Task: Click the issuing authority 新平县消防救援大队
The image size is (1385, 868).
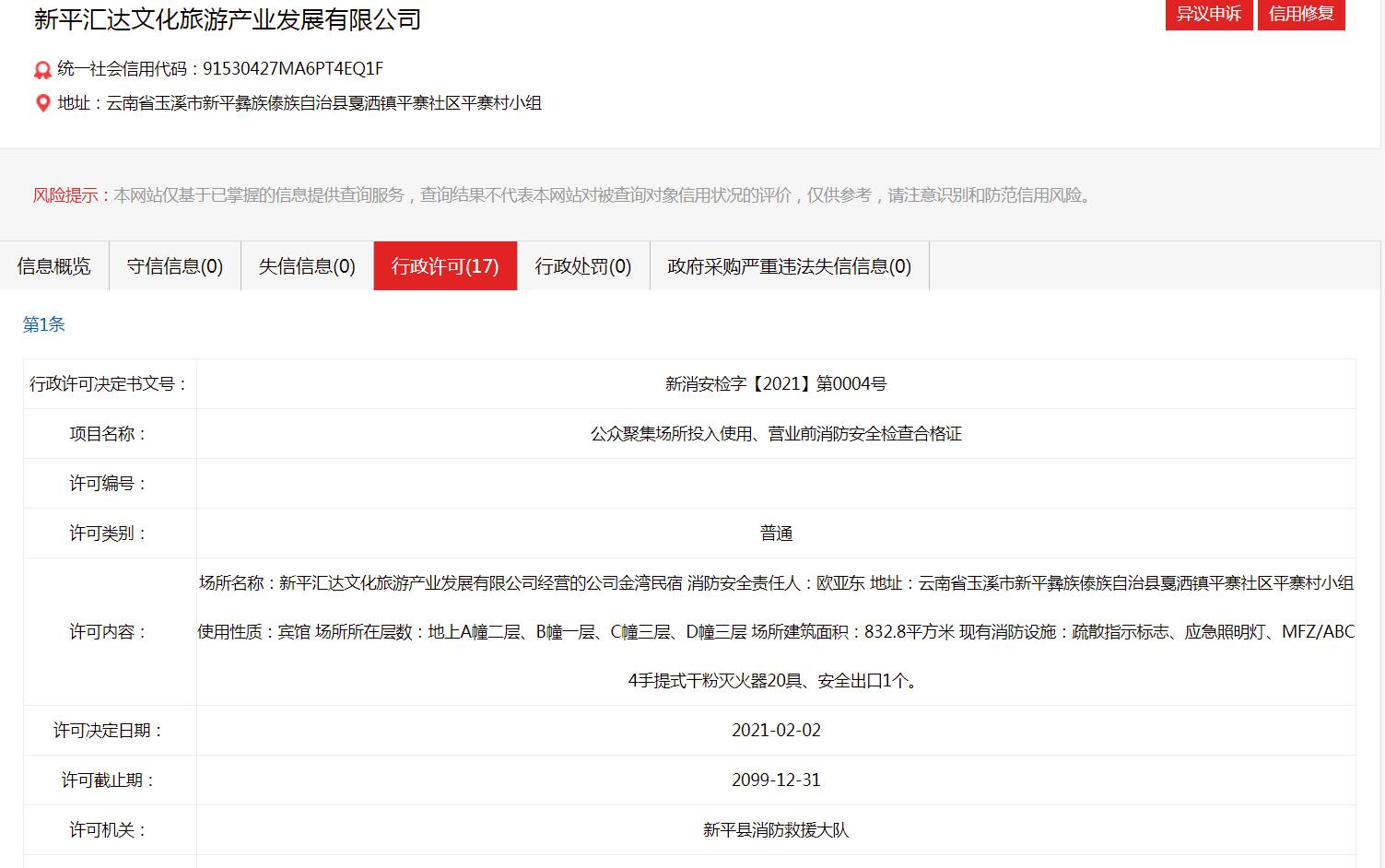Action: pos(776,830)
